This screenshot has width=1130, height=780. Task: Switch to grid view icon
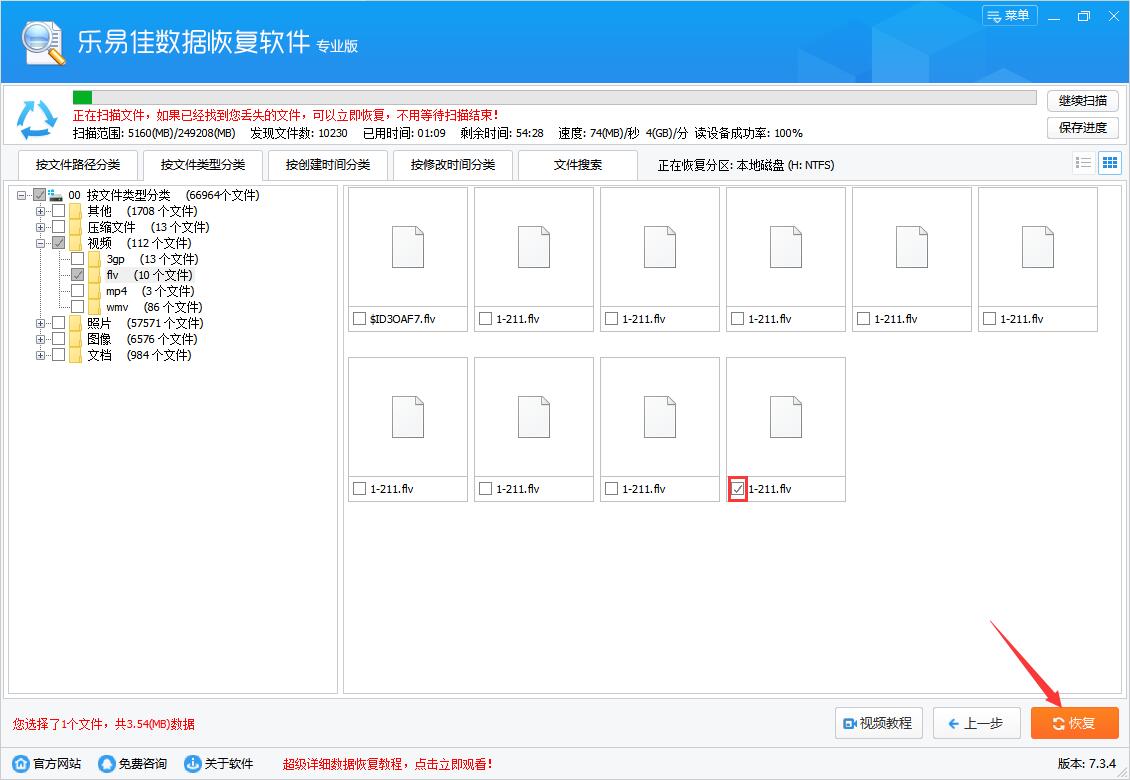[x=1109, y=162]
